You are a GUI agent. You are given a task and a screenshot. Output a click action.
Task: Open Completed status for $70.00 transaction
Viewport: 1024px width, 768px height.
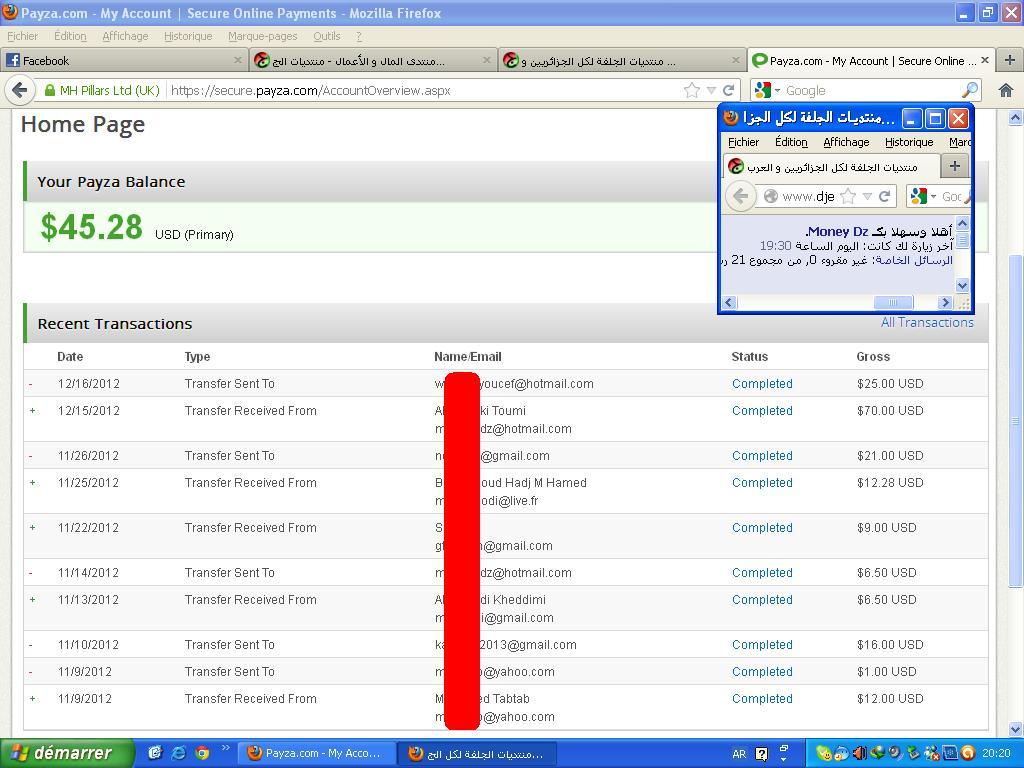click(762, 410)
